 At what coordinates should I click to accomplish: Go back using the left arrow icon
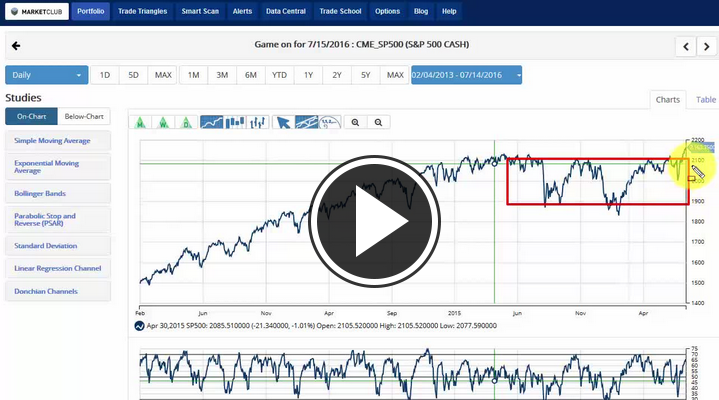(x=16, y=46)
